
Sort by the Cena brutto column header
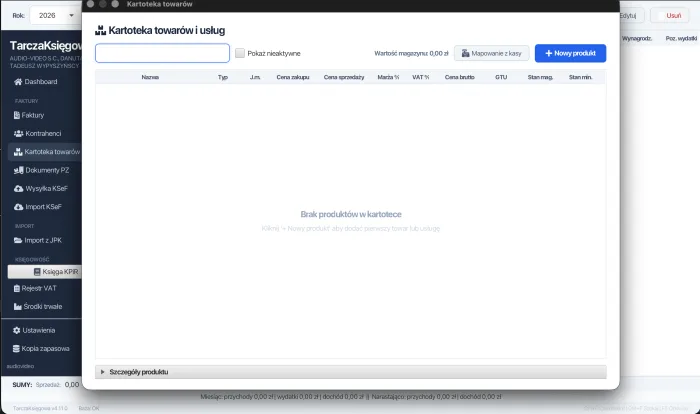coord(459,76)
